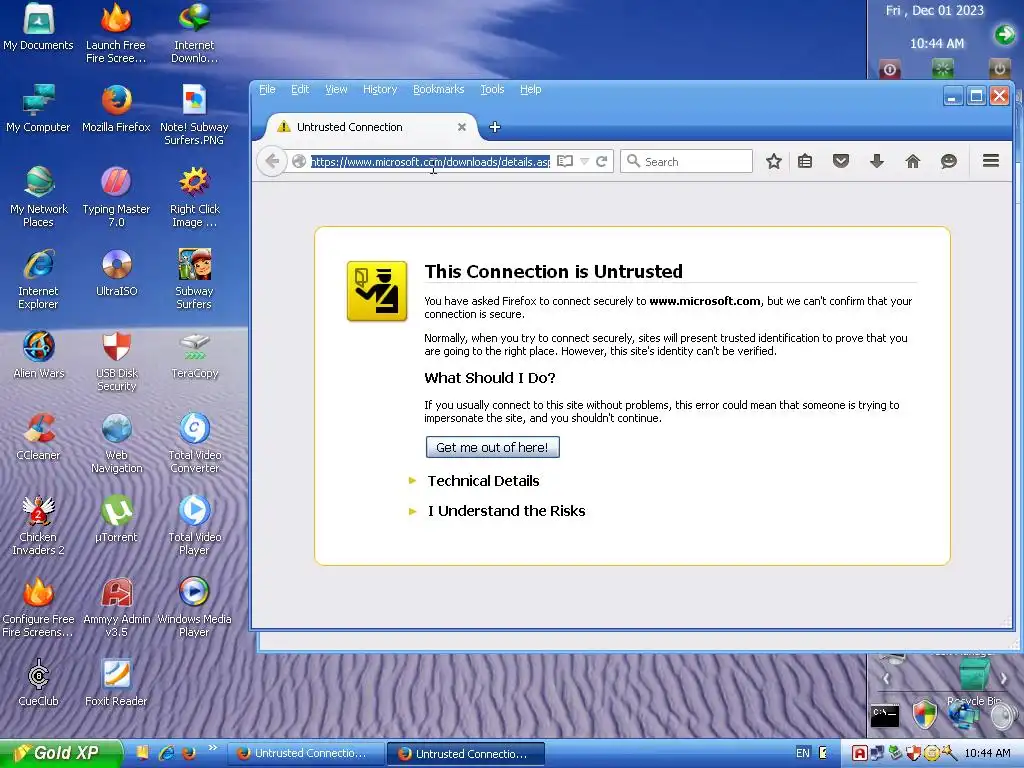Launch Internet Explorer from the quick launch bar

tap(166, 753)
